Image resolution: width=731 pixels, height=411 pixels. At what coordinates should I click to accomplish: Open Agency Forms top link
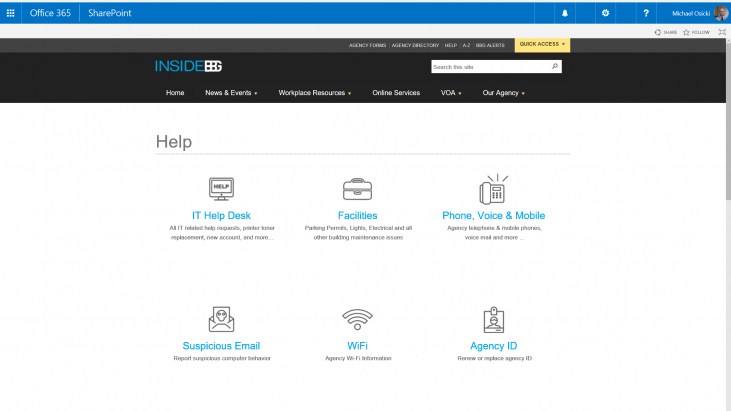click(367, 45)
